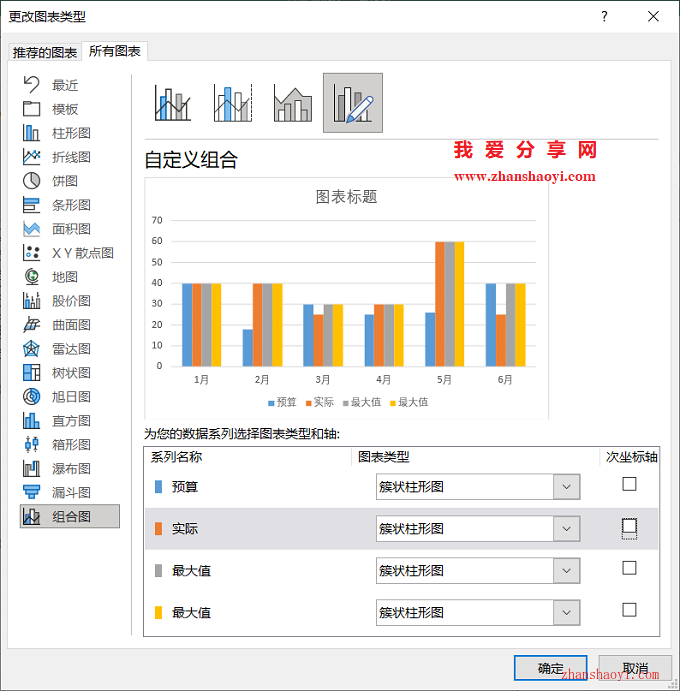Screen dimensions: 680x691
Task: Select the 实际 series name label
Action: 185,528
